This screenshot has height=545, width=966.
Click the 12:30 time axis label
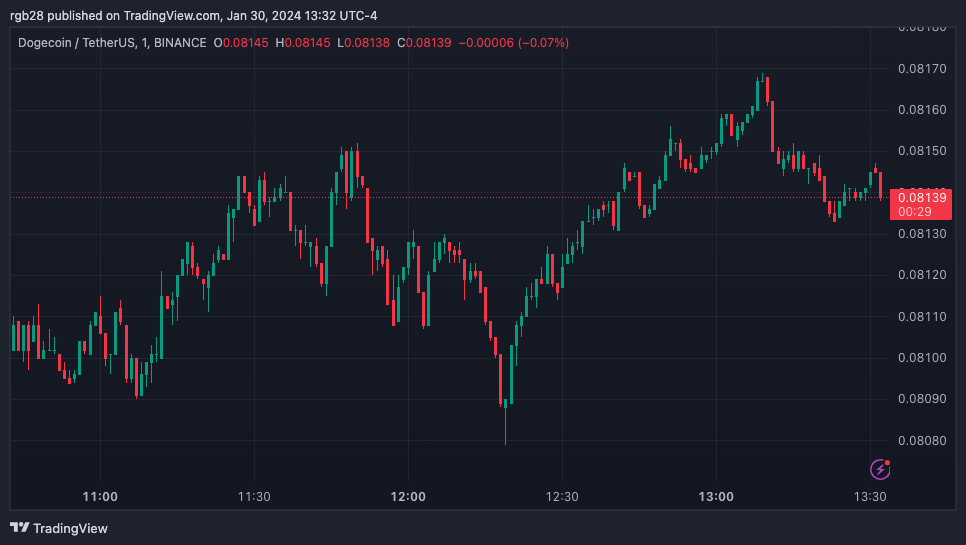[x=562, y=497]
